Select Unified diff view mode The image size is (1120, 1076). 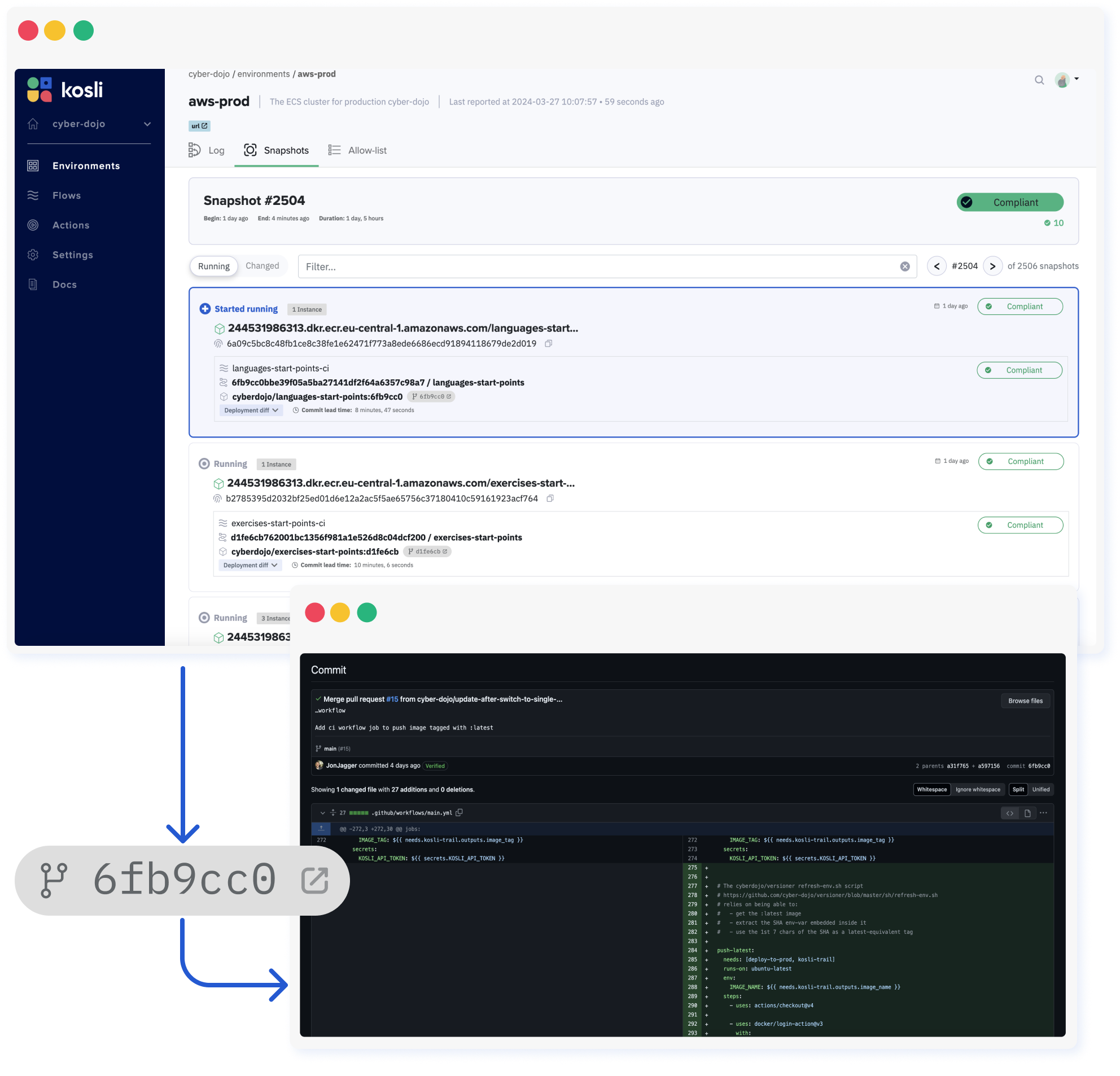1040,789
